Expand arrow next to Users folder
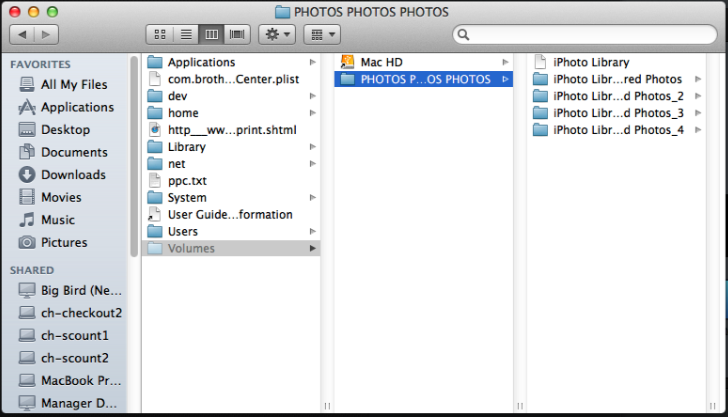The height and width of the screenshot is (417, 728). pyautogui.click(x=312, y=232)
